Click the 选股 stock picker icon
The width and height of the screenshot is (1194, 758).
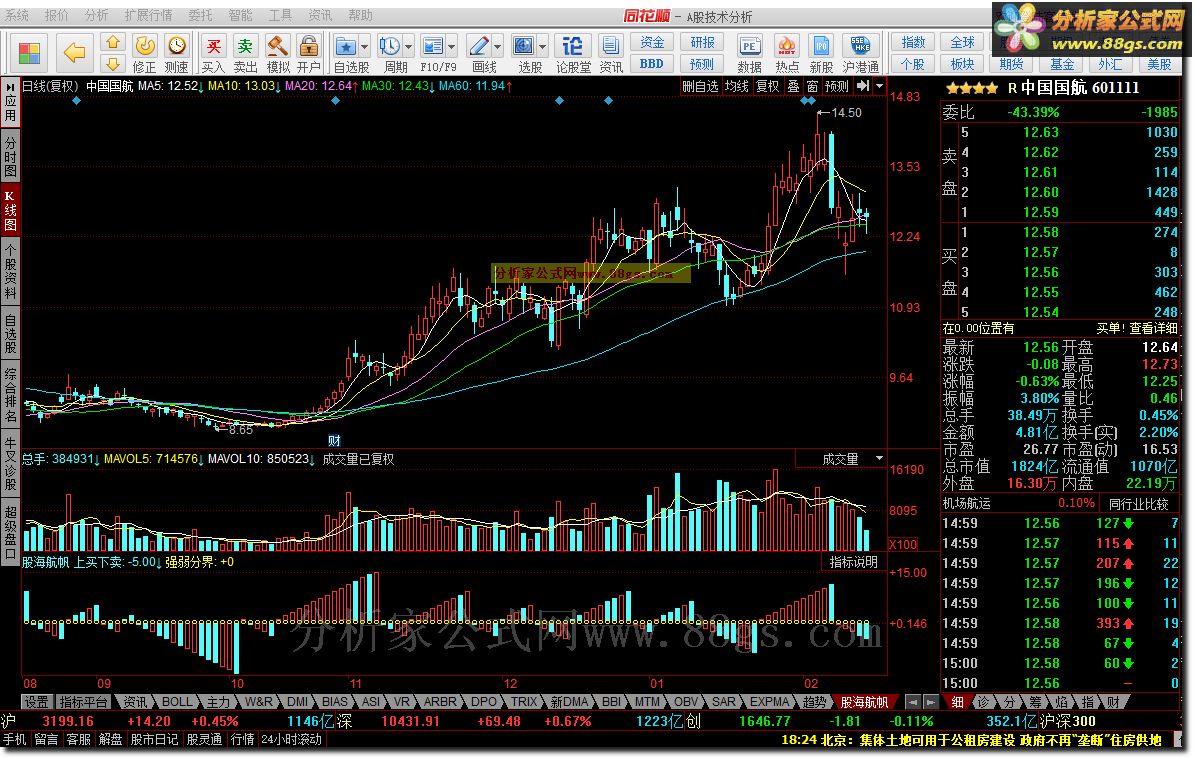pyautogui.click(x=524, y=46)
